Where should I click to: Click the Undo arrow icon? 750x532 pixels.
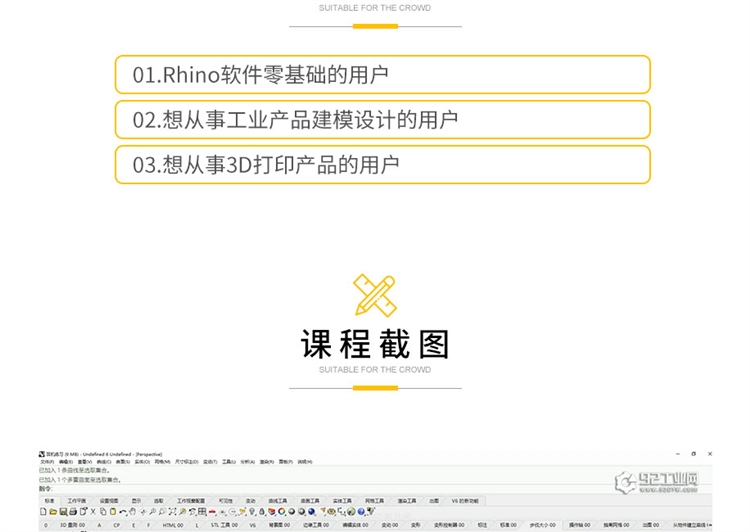123,512
